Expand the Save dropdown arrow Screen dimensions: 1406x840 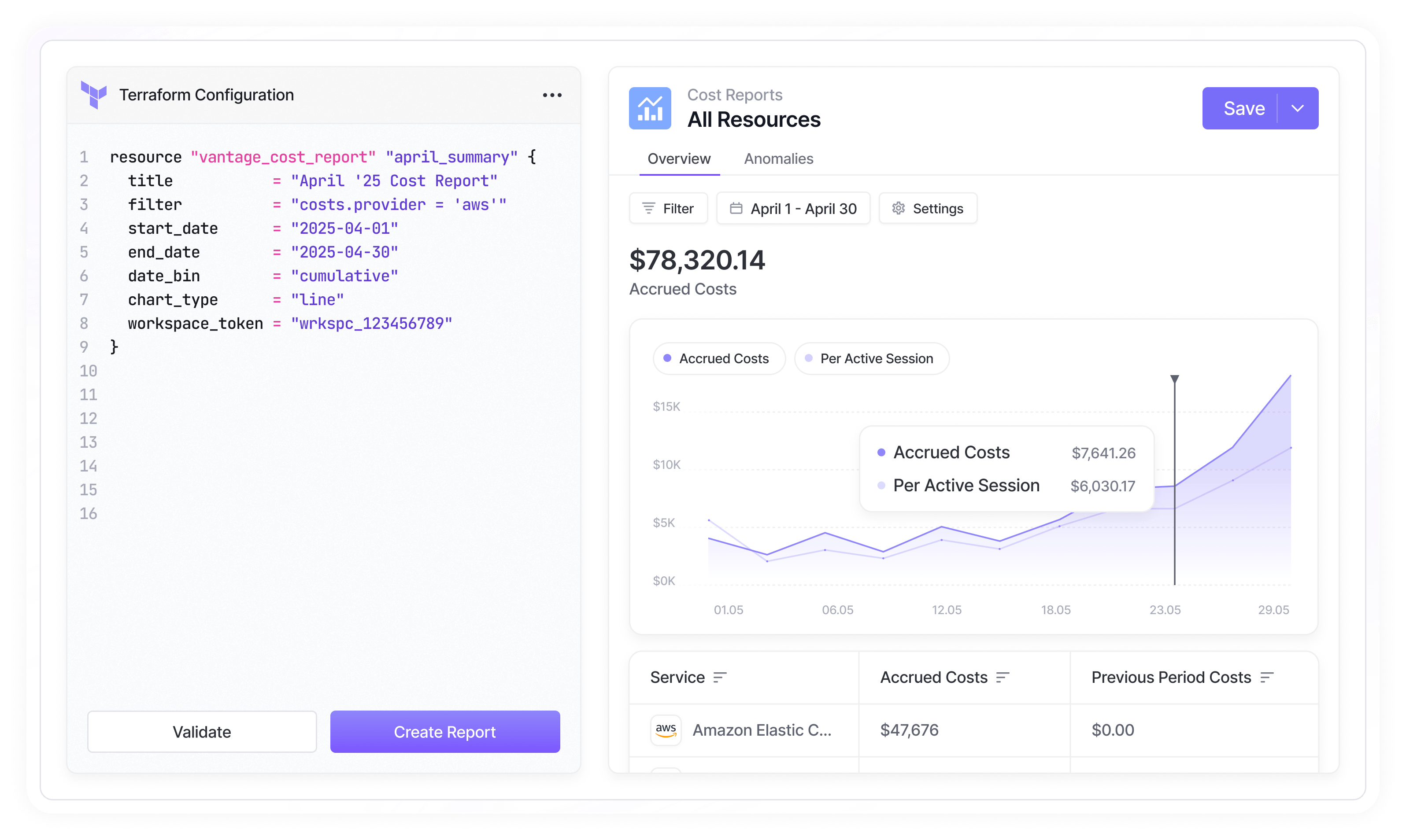point(1297,108)
